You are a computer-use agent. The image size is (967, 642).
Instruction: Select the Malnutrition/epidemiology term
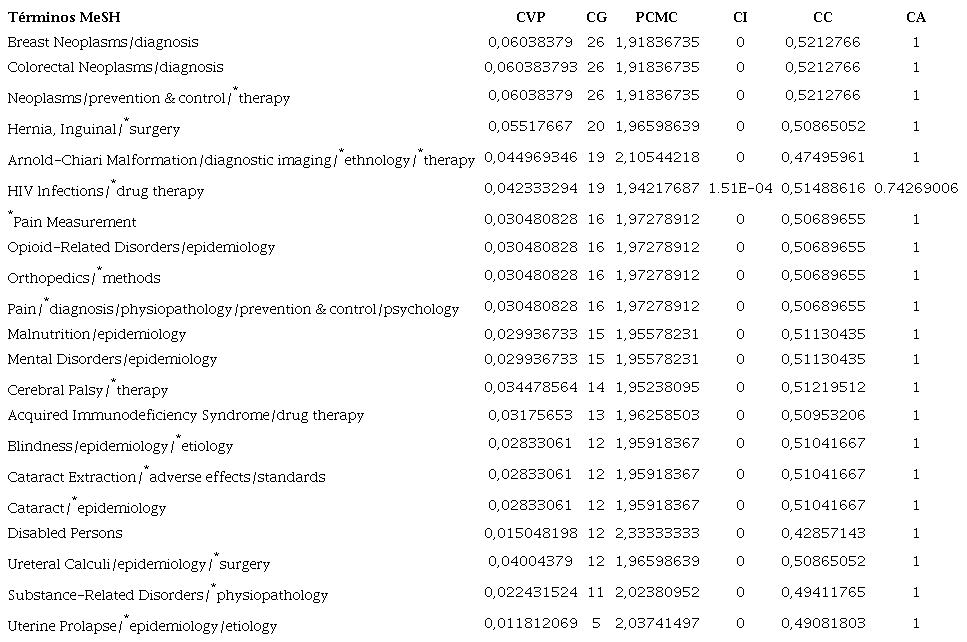[x=97, y=334]
